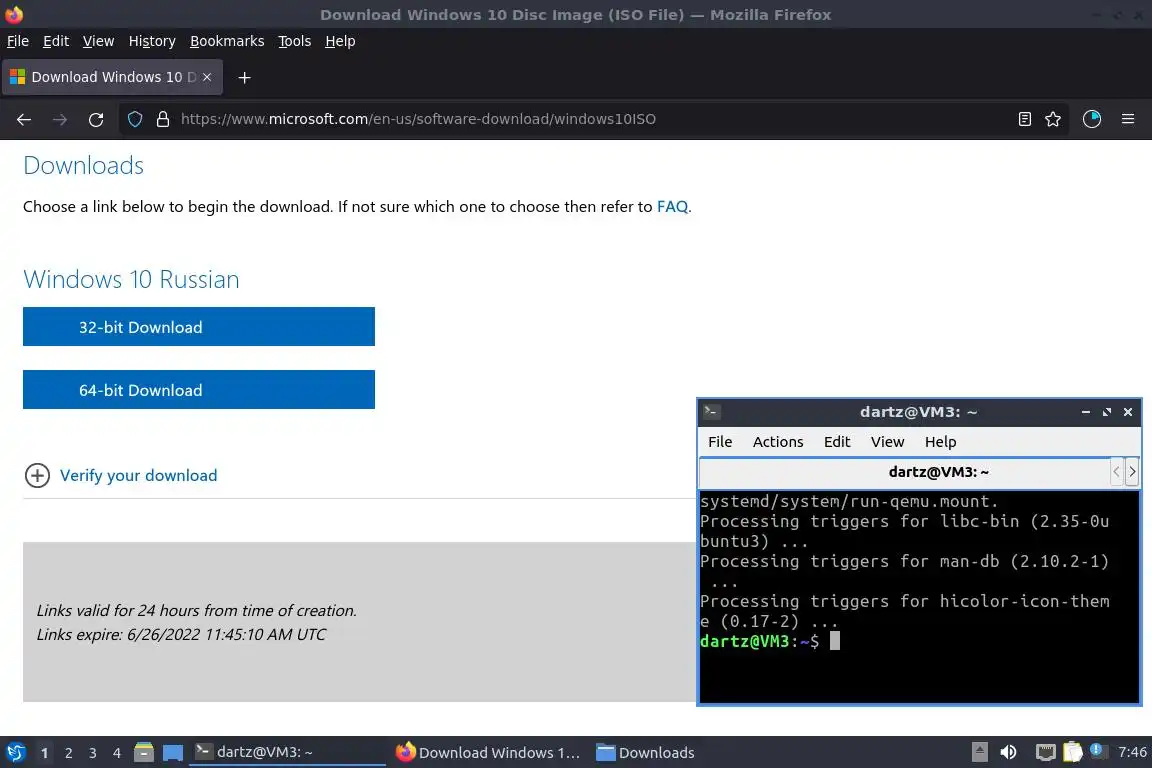Open Firefox Bookmarks menu
1152x768 pixels.
click(227, 41)
